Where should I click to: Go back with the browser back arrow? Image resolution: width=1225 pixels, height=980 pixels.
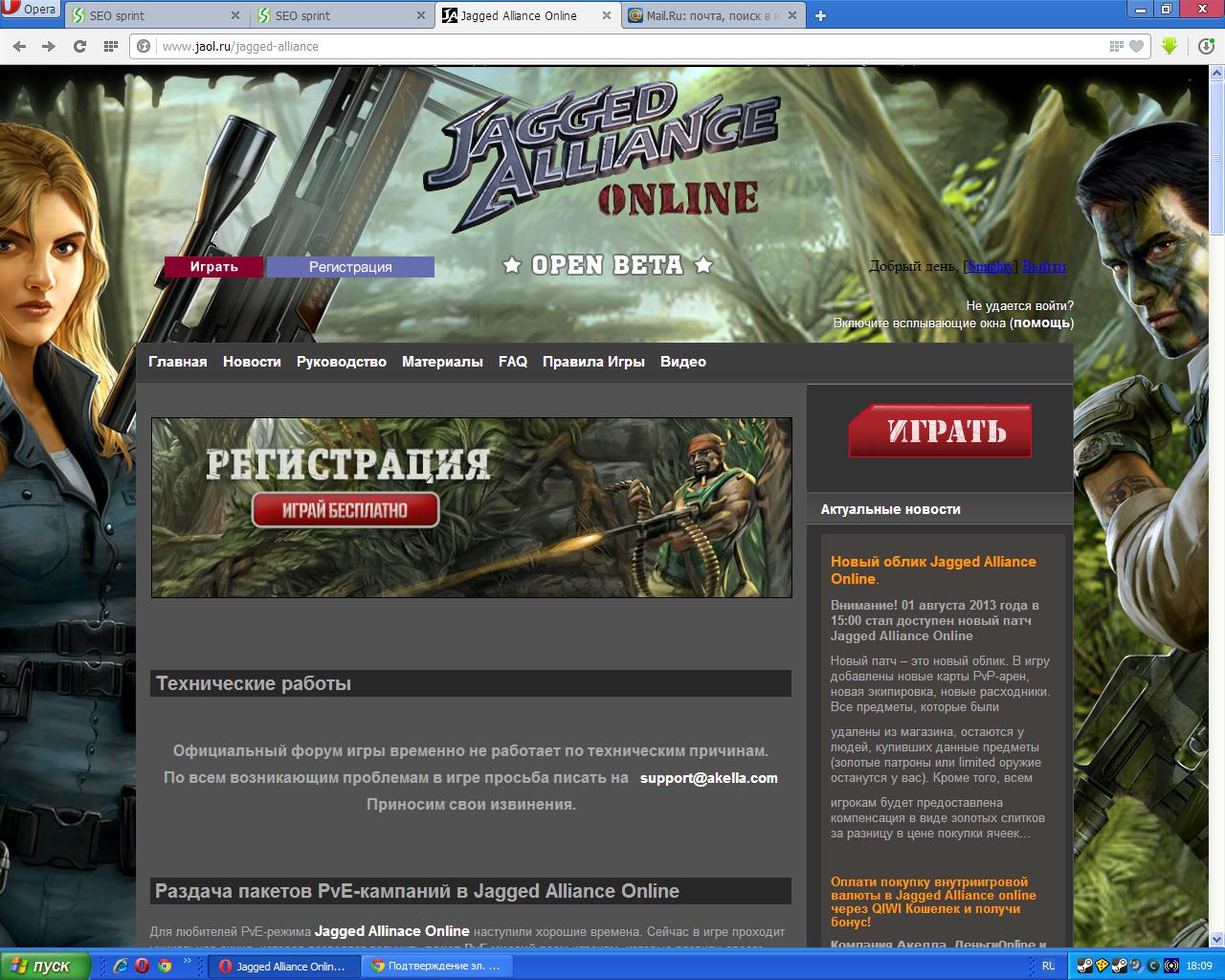pos(20,46)
